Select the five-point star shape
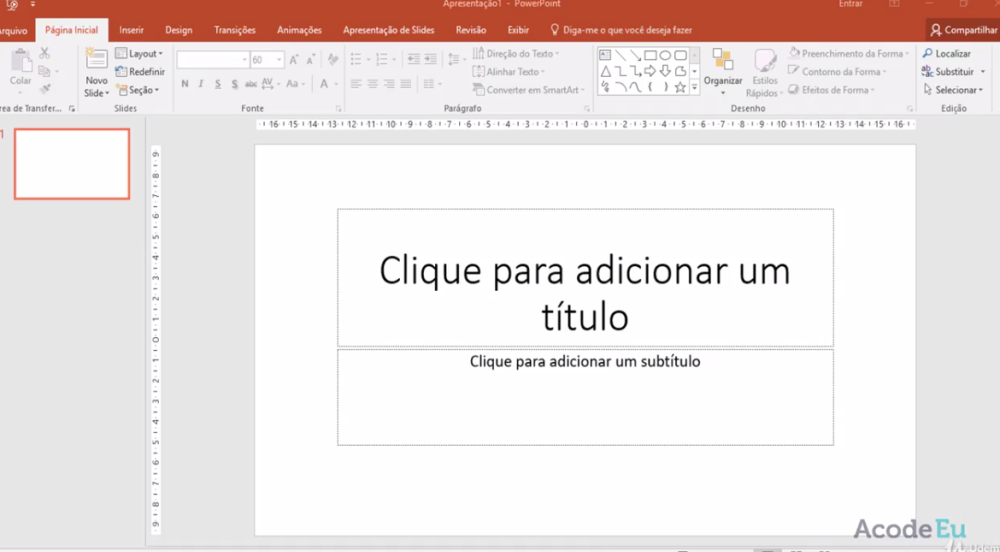Viewport: 1000px width, 552px height. (680, 87)
